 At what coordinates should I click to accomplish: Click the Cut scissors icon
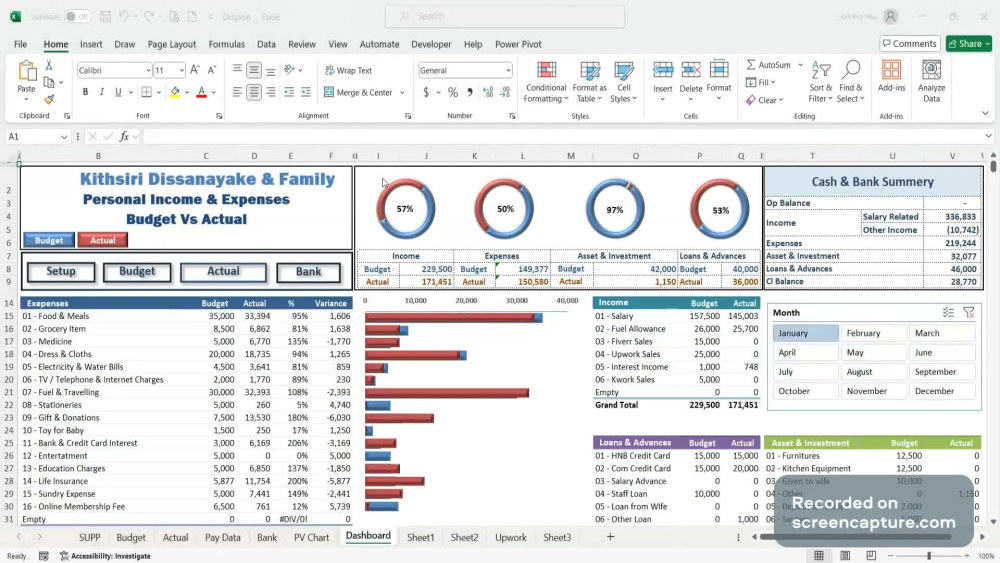(x=48, y=65)
